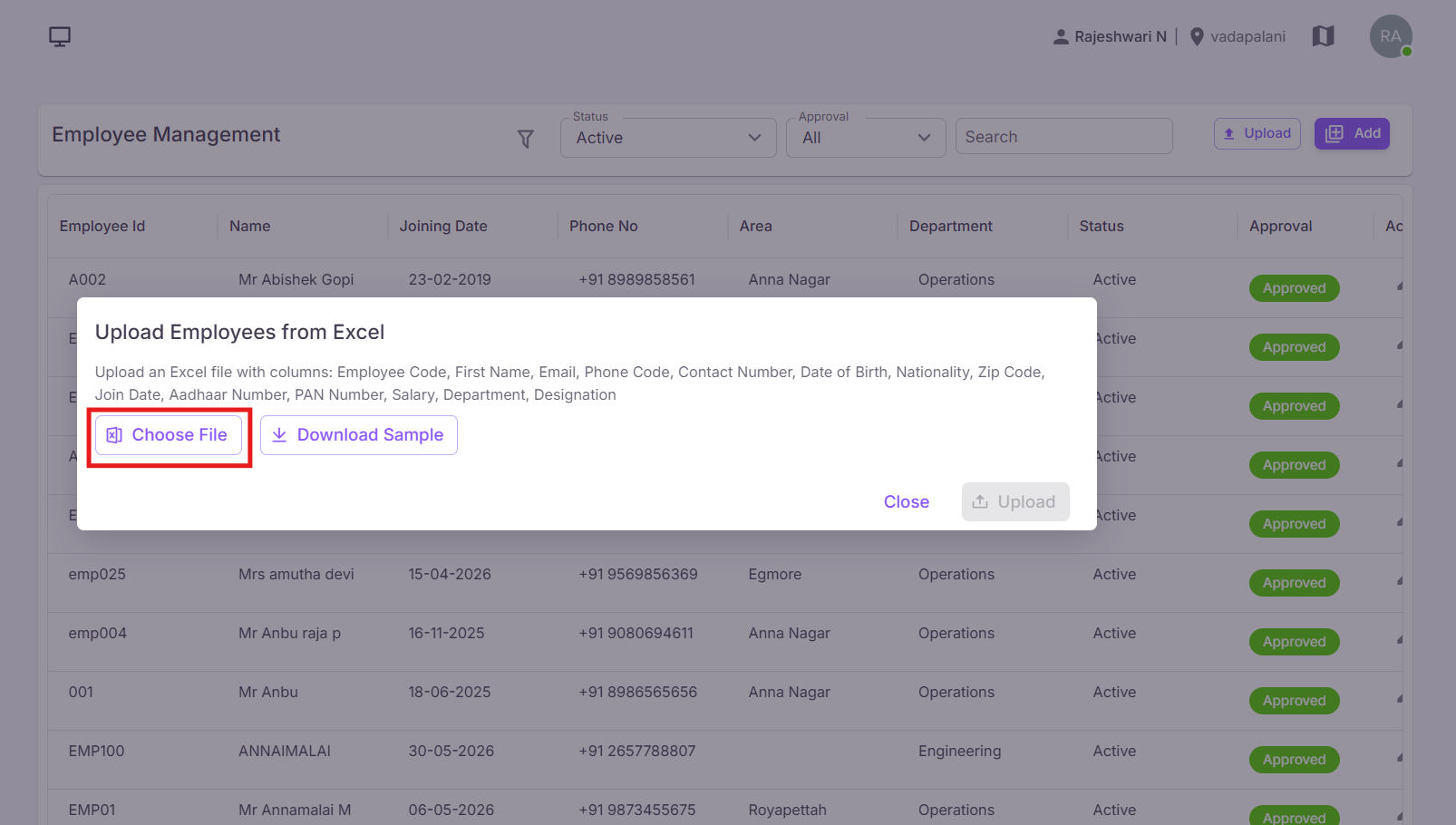The width and height of the screenshot is (1456, 825).
Task: Click the filter funnel icon
Action: (525, 139)
